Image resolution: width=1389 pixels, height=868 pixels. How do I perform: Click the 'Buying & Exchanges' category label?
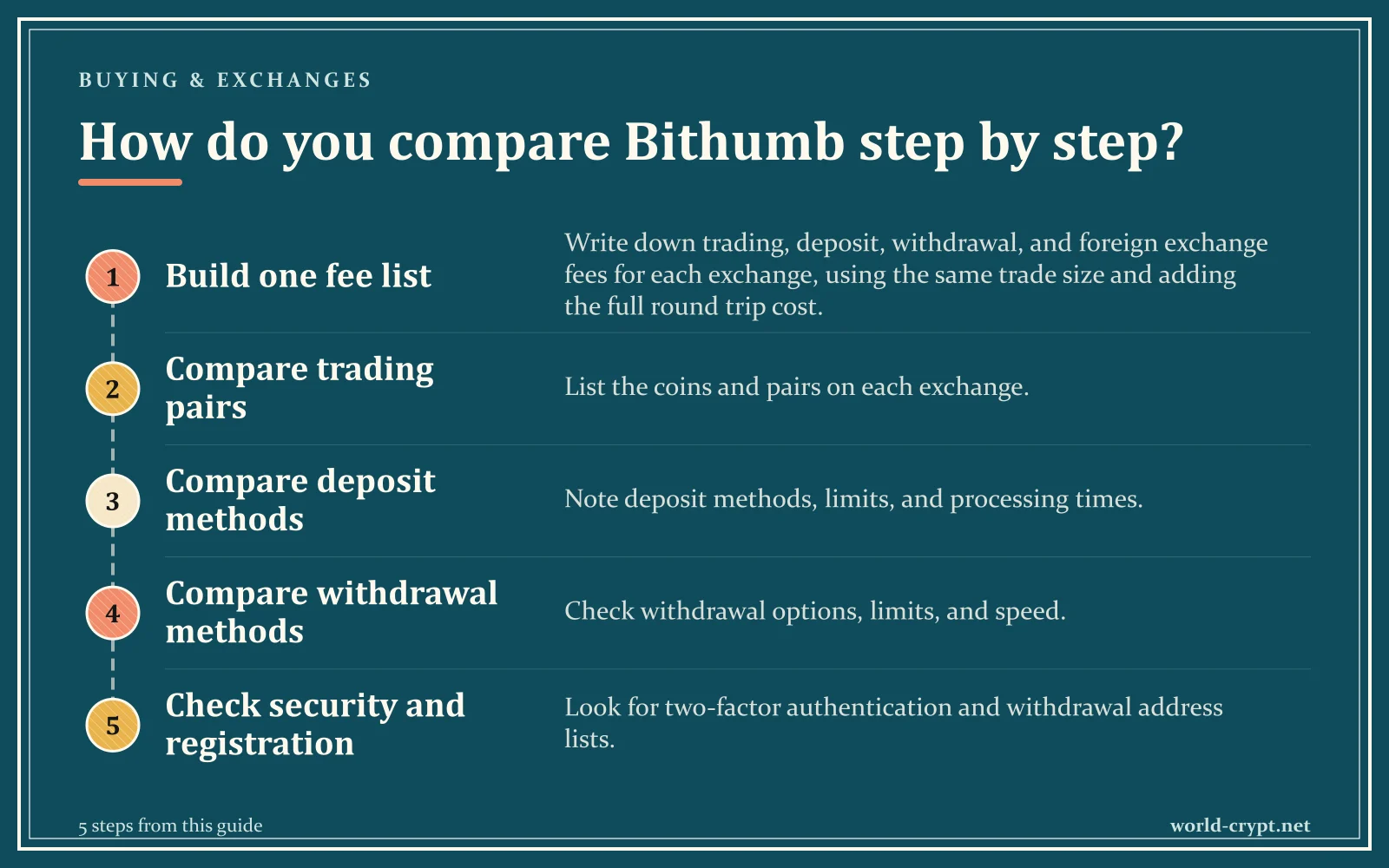225,80
